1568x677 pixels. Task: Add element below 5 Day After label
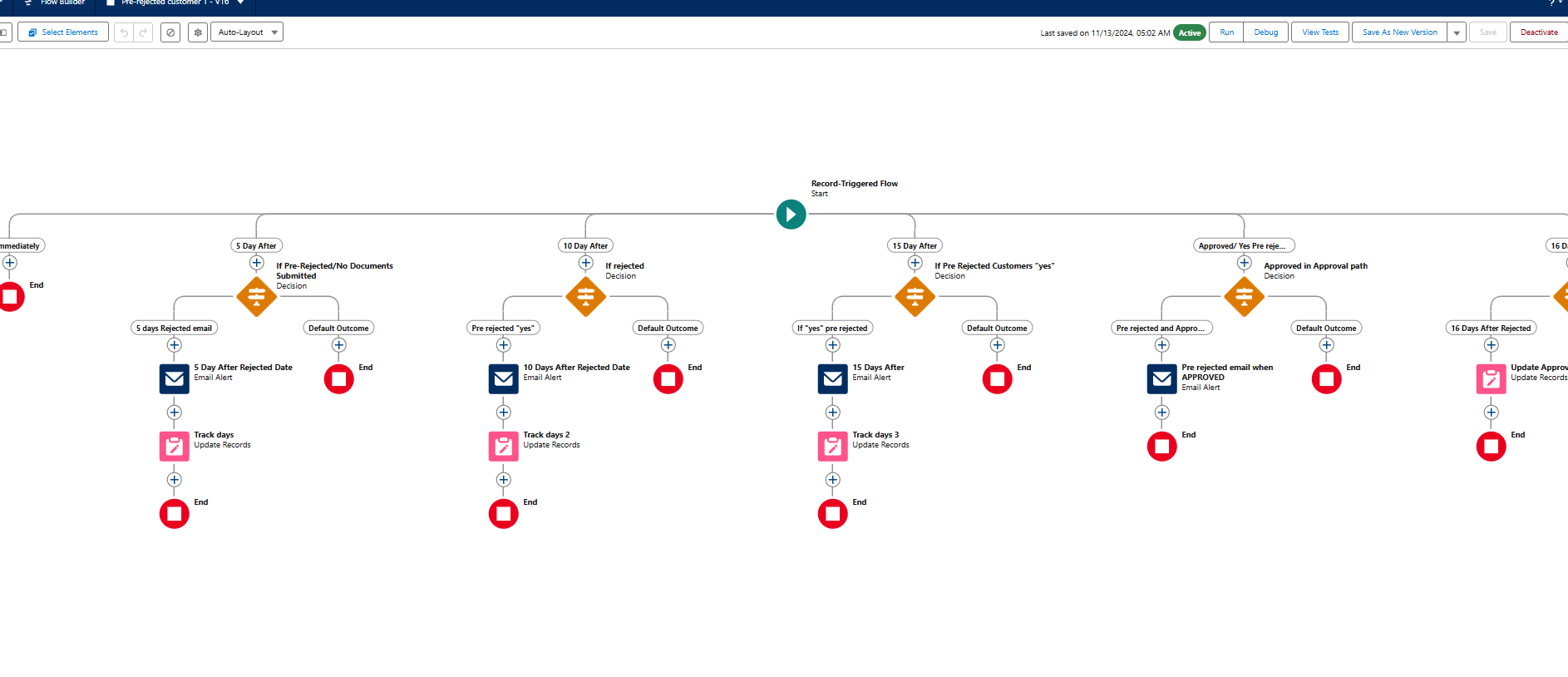click(257, 263)
